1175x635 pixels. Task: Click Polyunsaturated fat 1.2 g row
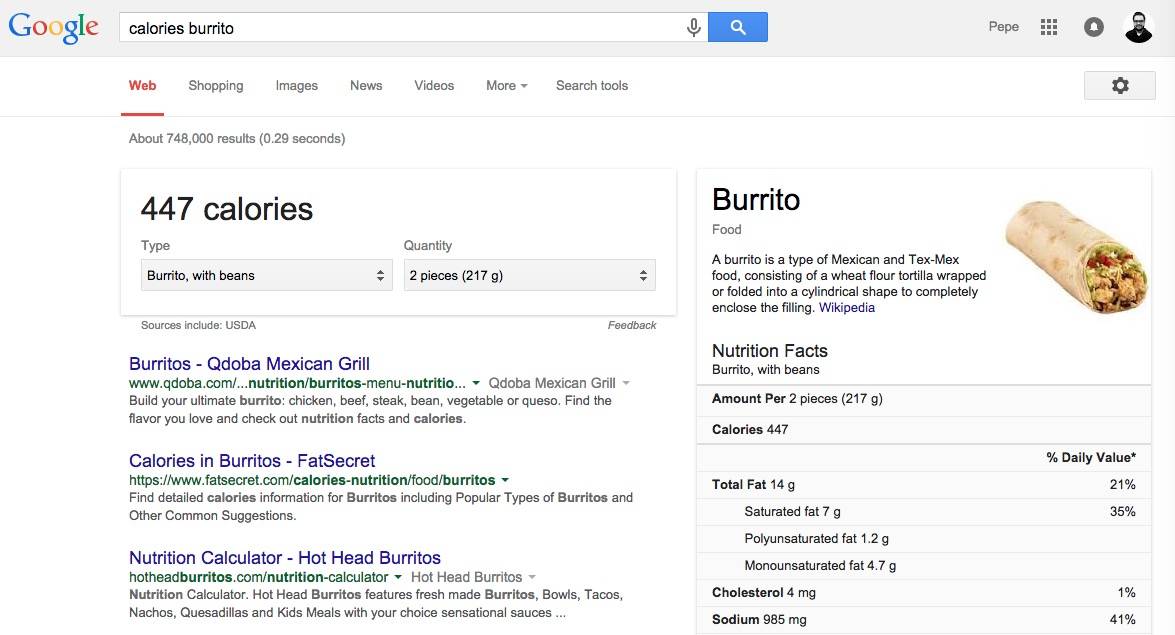pos(924,539)
